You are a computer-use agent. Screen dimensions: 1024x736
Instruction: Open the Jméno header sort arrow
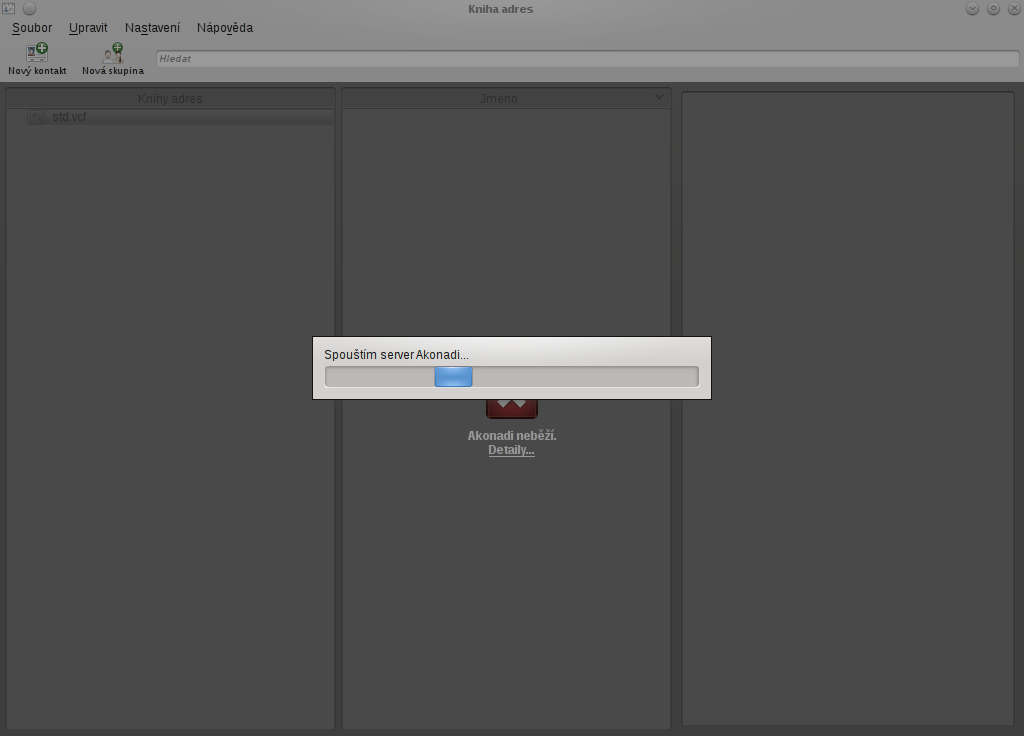coord(659,97)
